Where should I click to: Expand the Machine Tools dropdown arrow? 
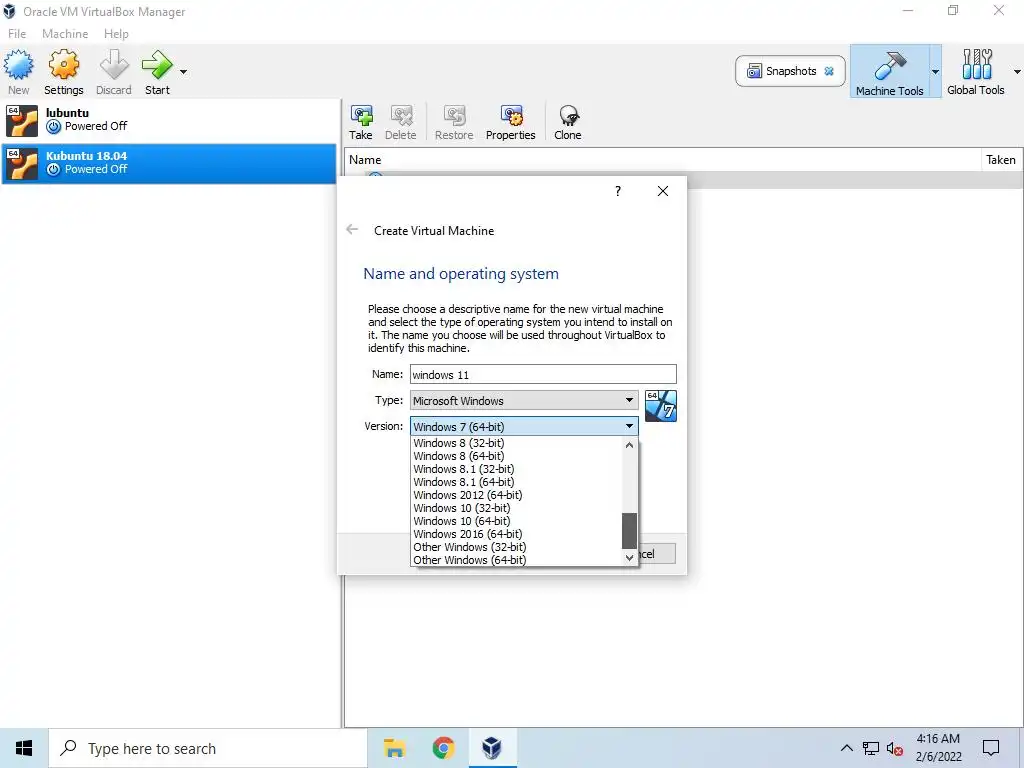coord(935,72)
